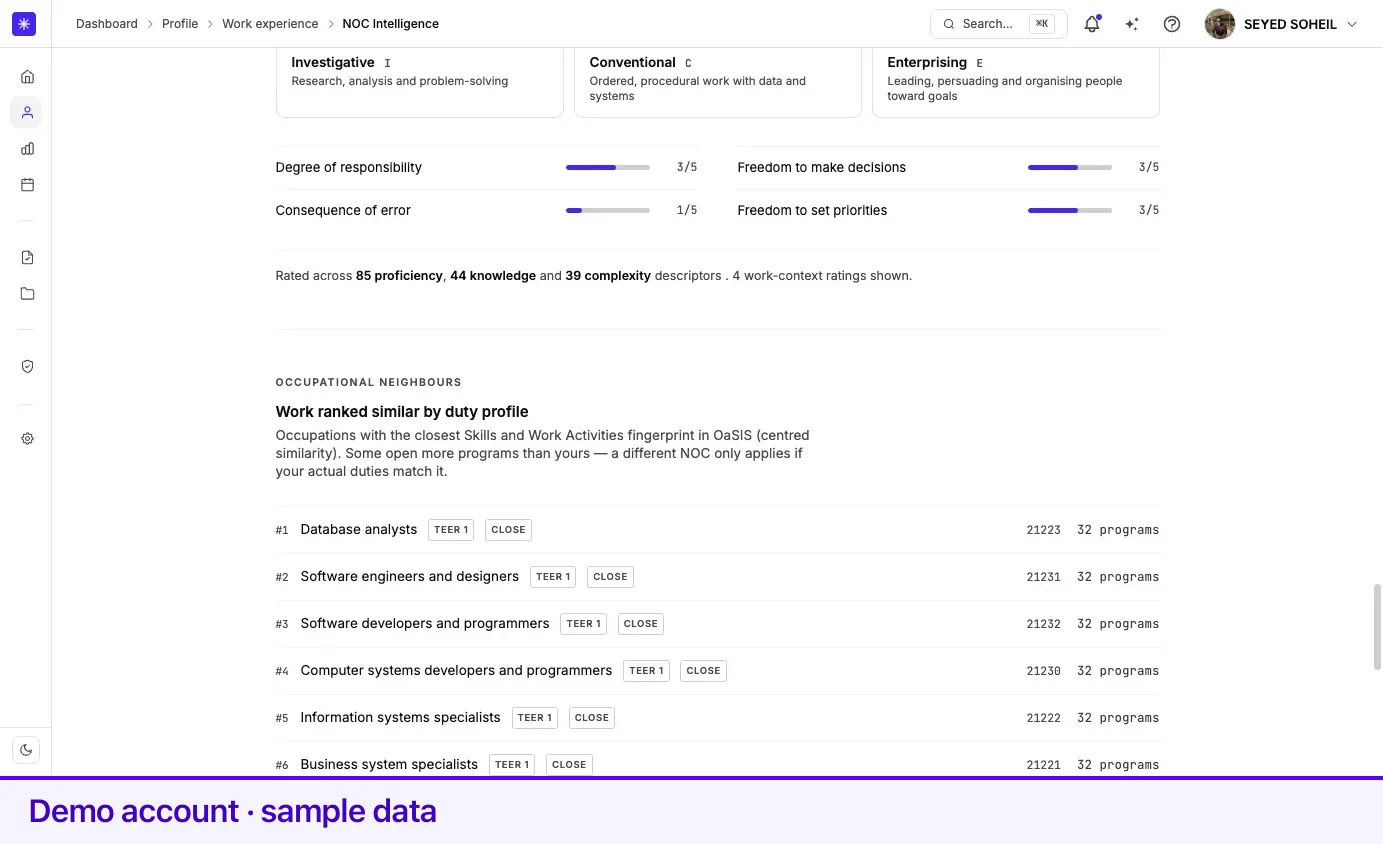Select the Profile person icon in the sidebar
The image size is (1383, 844).
27,113
